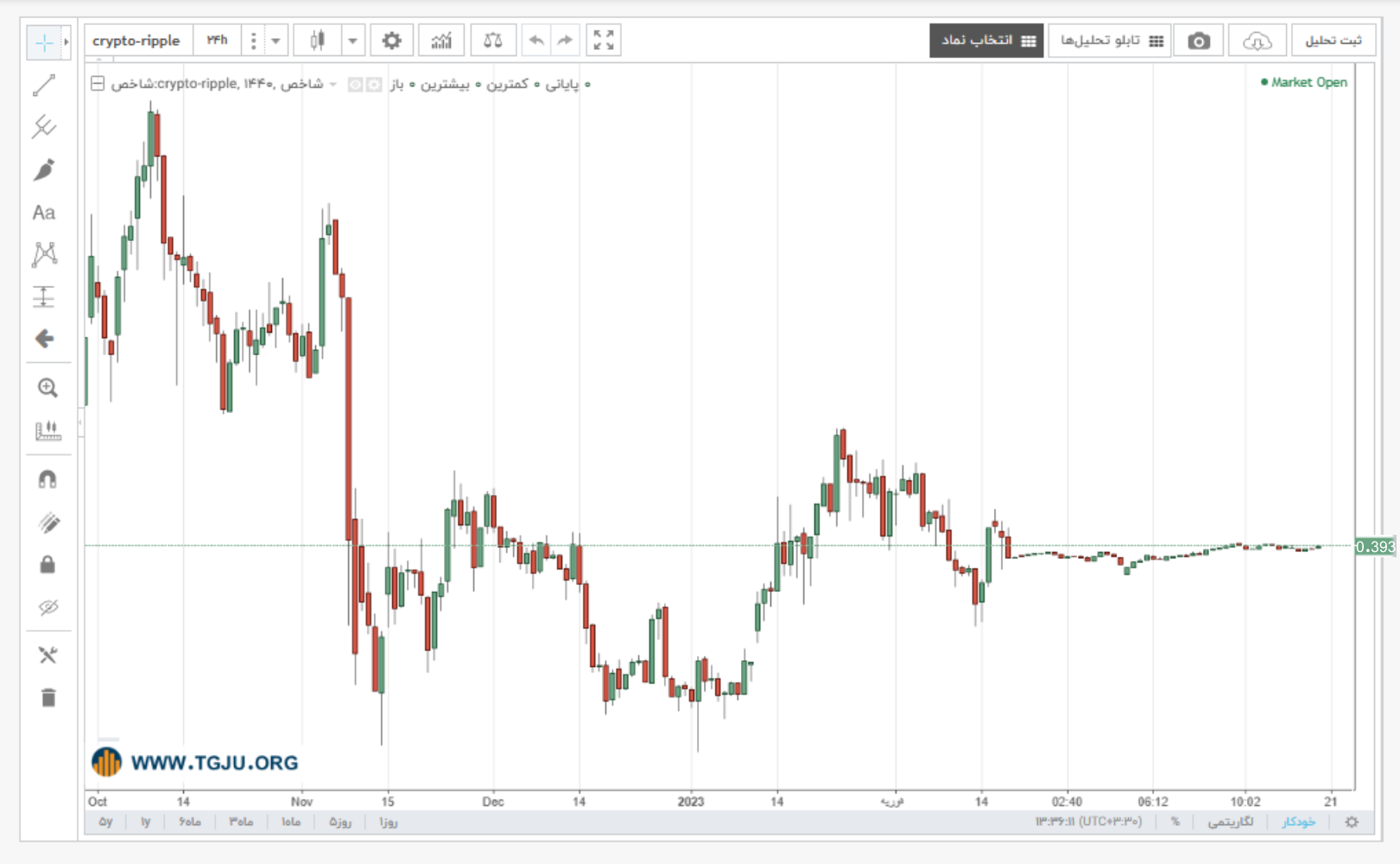The width and height of the screenshot is (1400, 864).
Task: Click the cloud save icon
Action: [1257, 41]
